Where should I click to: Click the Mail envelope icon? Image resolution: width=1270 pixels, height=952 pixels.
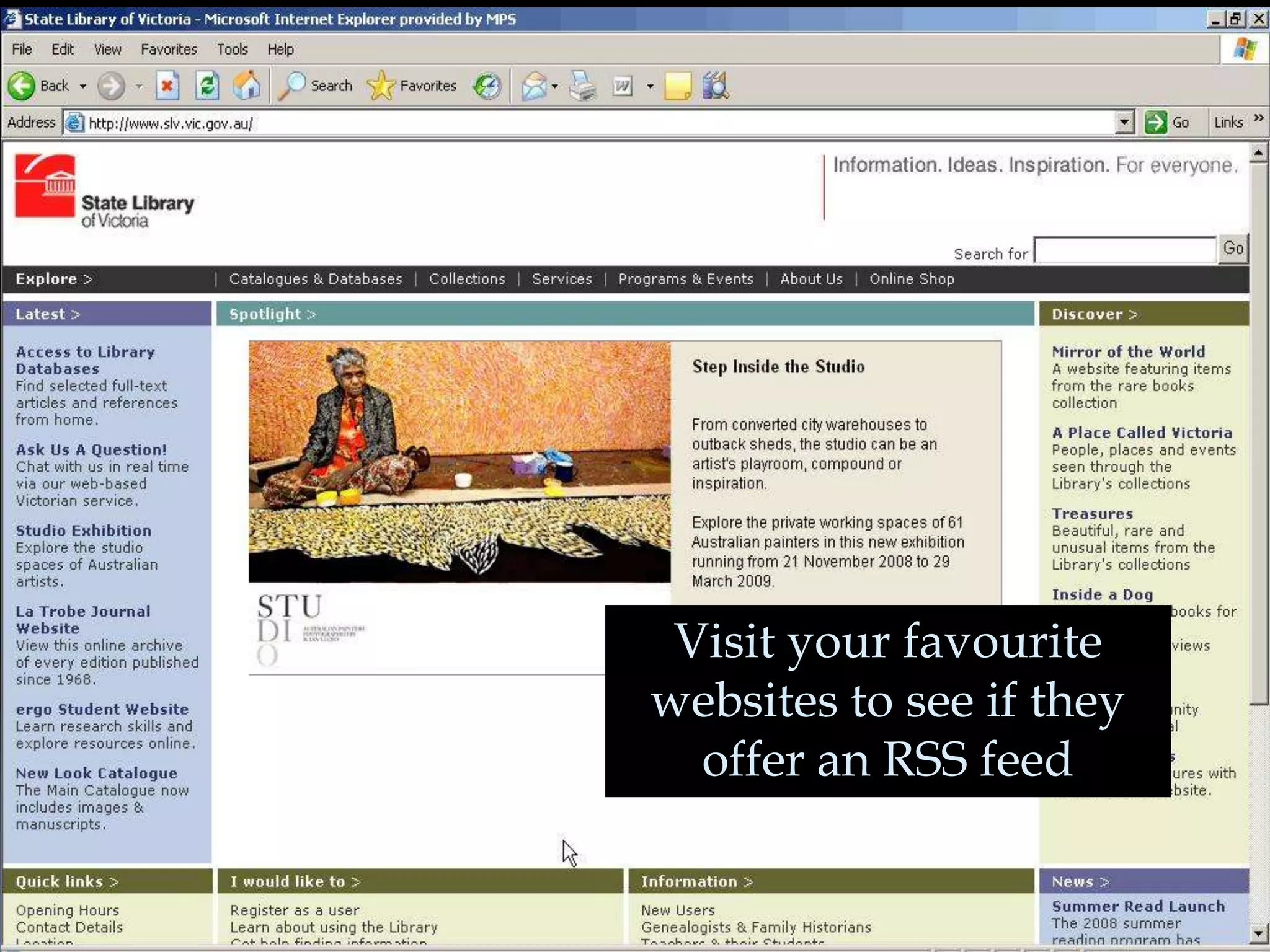pos(534,86)
